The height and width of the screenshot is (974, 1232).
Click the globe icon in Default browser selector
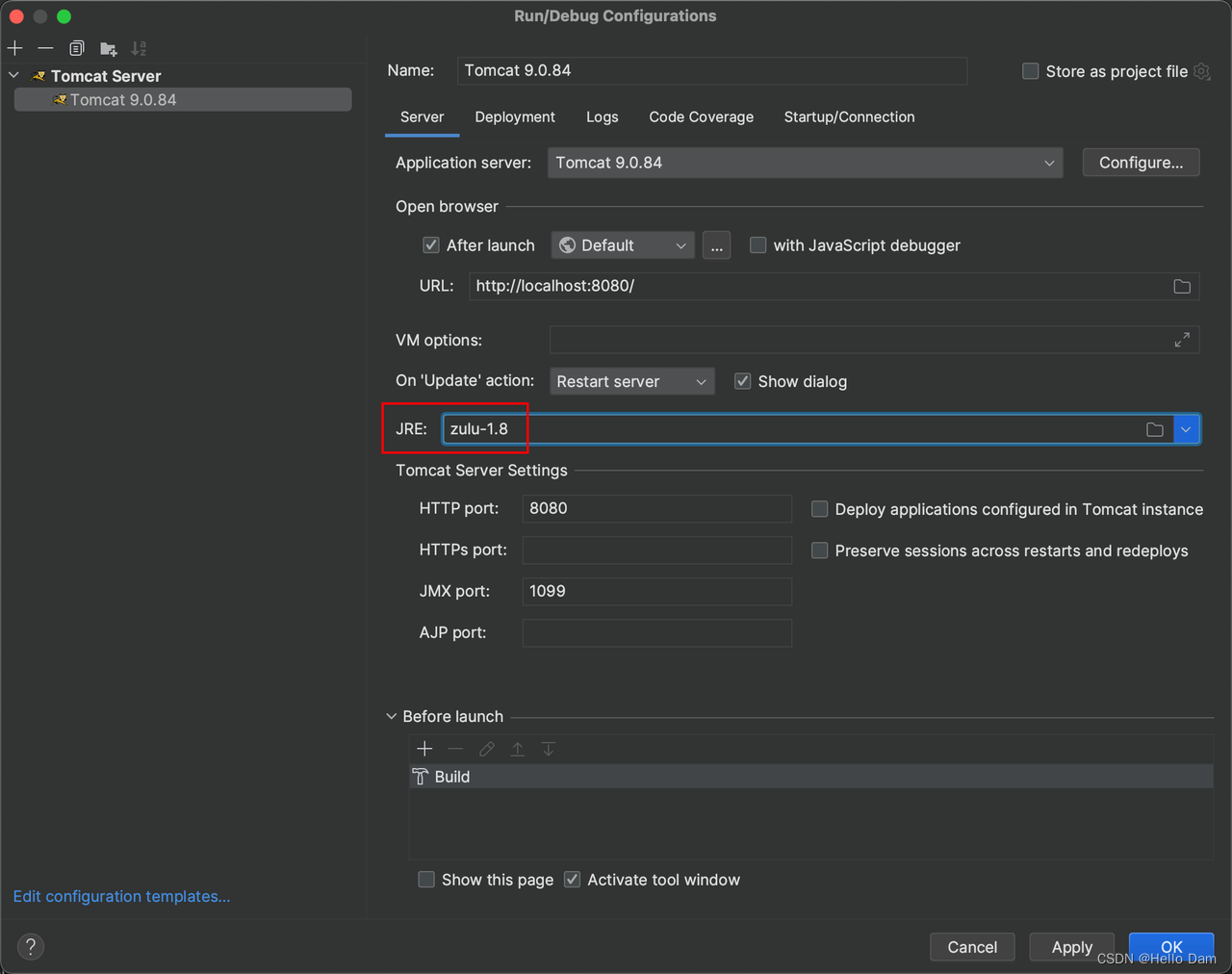[x=568, y=245]
